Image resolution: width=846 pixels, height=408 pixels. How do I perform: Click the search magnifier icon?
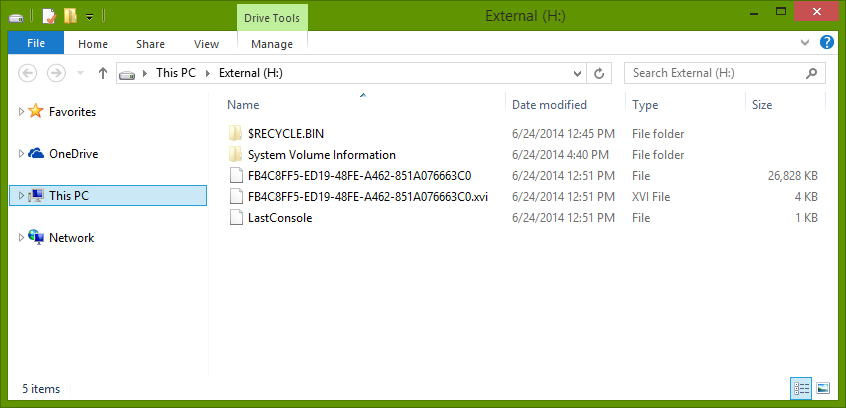(811, 73)
